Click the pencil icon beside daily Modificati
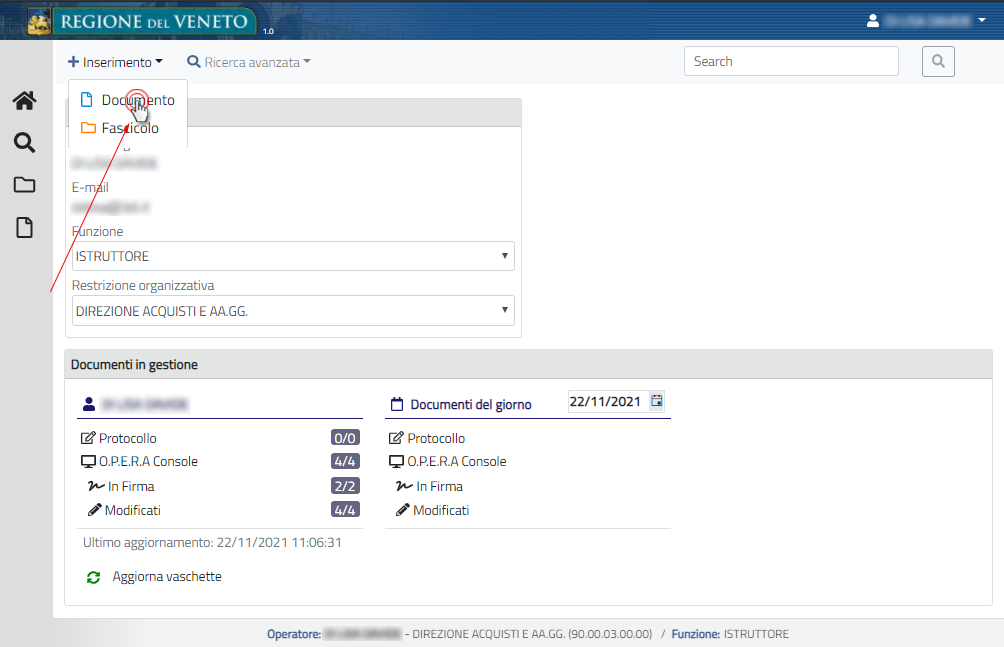The width and height of the screenshot is (1004, 647). pyautogui.click(x=403, y=510)
